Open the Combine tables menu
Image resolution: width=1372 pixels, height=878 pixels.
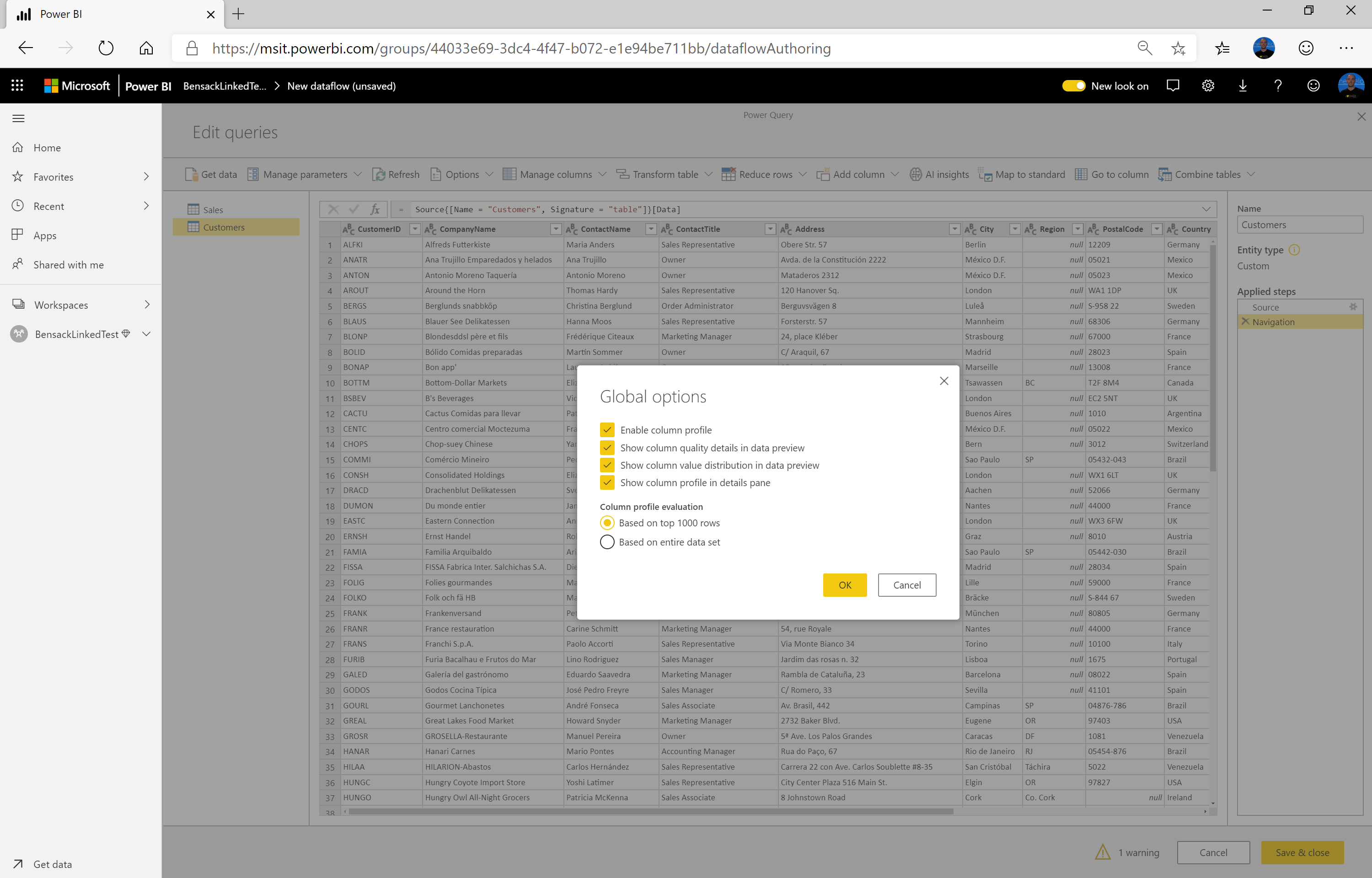[1207, 175]
